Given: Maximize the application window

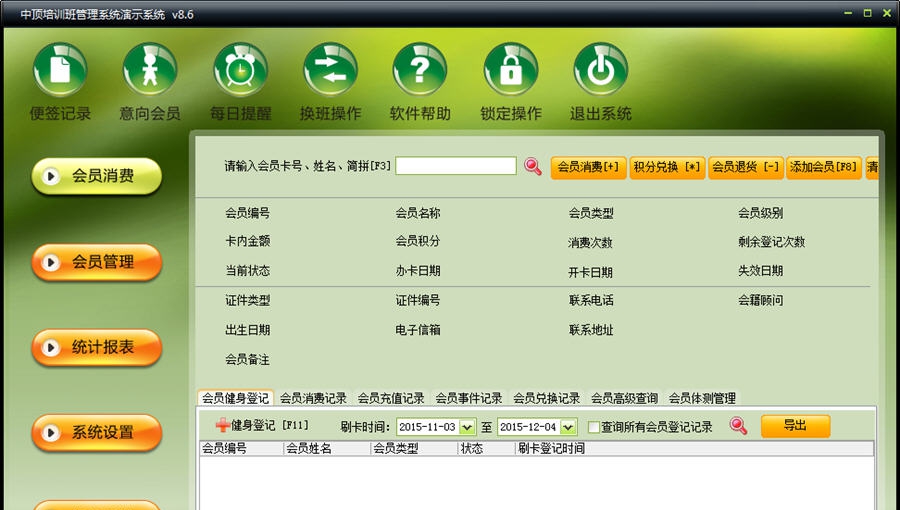Looking at the screenshot, I should (x=868, y=13).
